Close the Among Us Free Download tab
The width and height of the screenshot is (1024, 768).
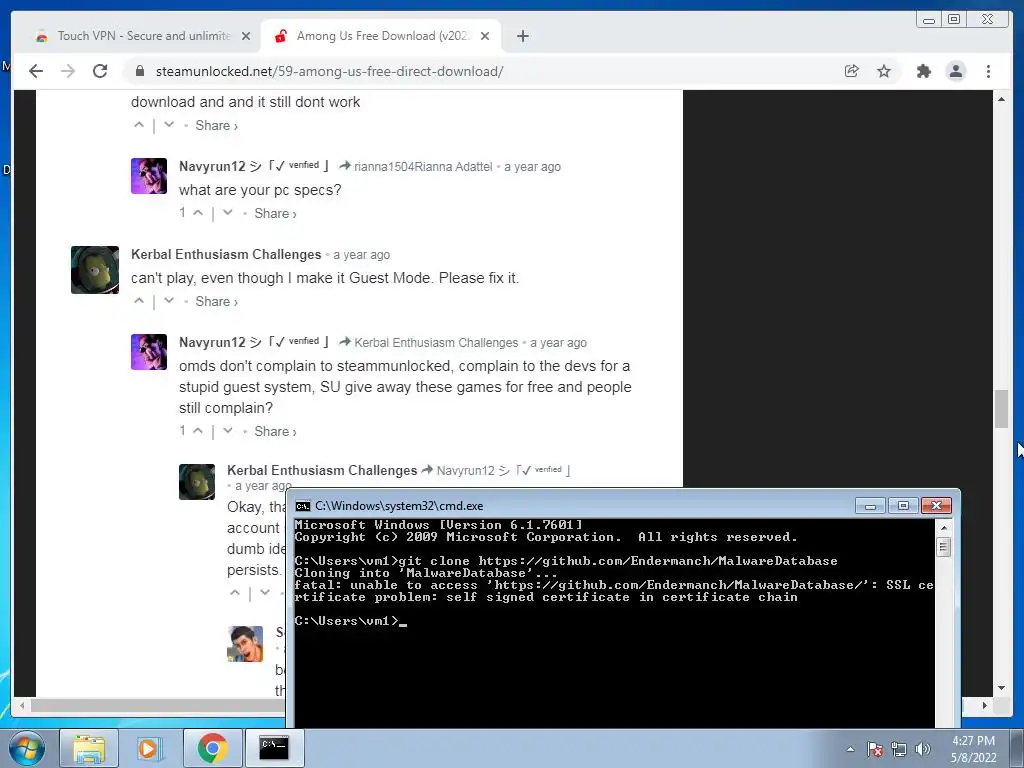[x=485, y=36]
